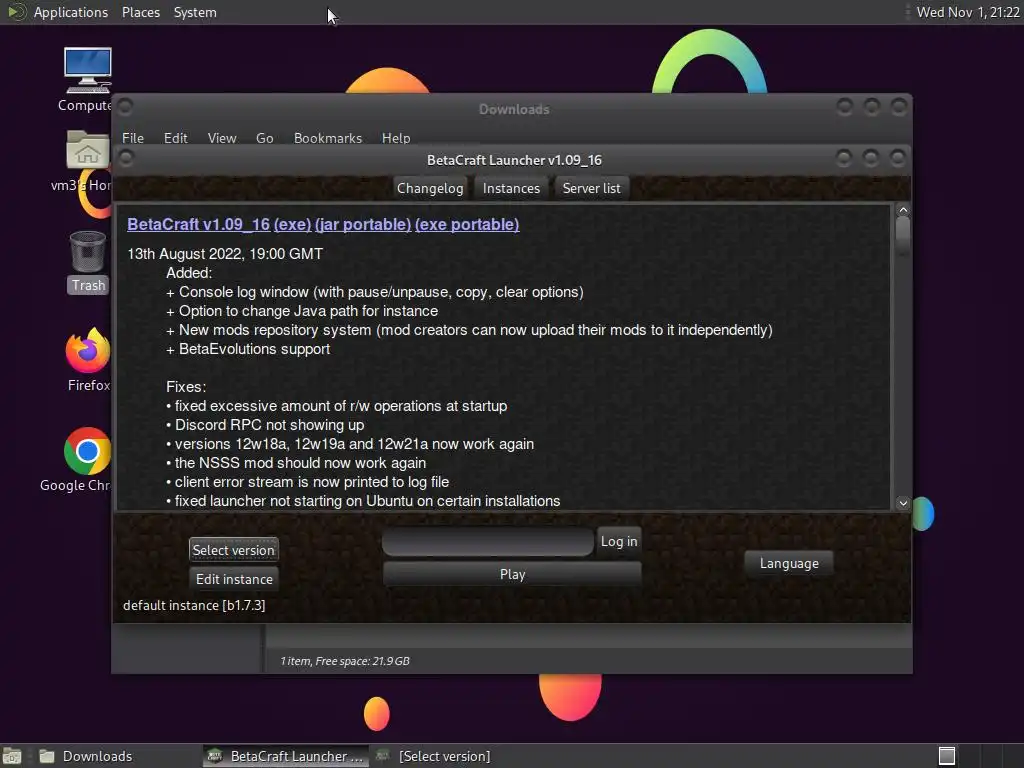Screen dimensions: 1024x768
Task: Click the changelog scrollbar thumb
Action: [903, 235]
